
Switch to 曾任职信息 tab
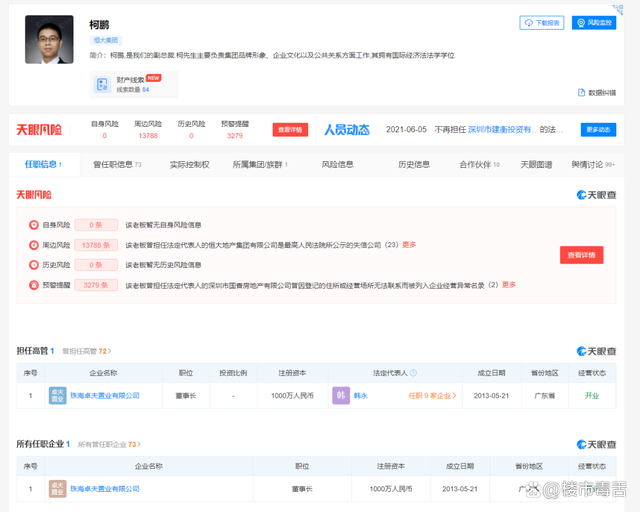tap(117, 165)
